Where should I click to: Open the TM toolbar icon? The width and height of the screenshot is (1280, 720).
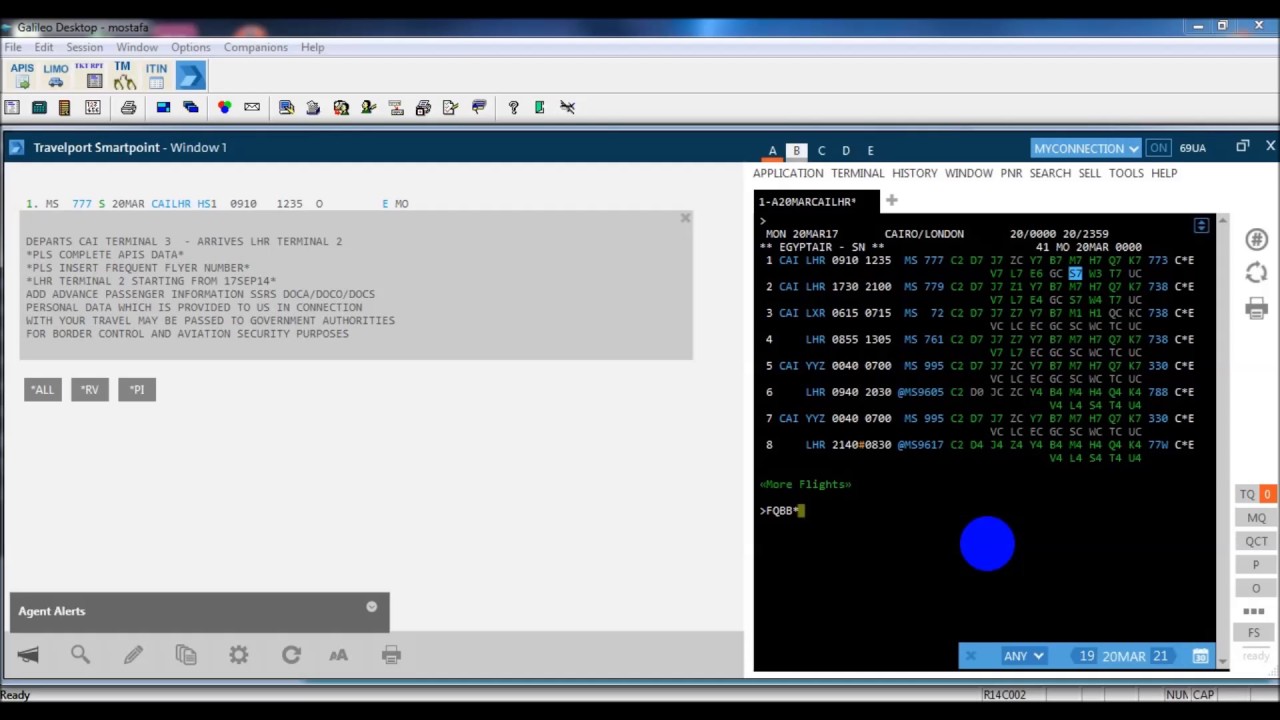click(123, 75)
